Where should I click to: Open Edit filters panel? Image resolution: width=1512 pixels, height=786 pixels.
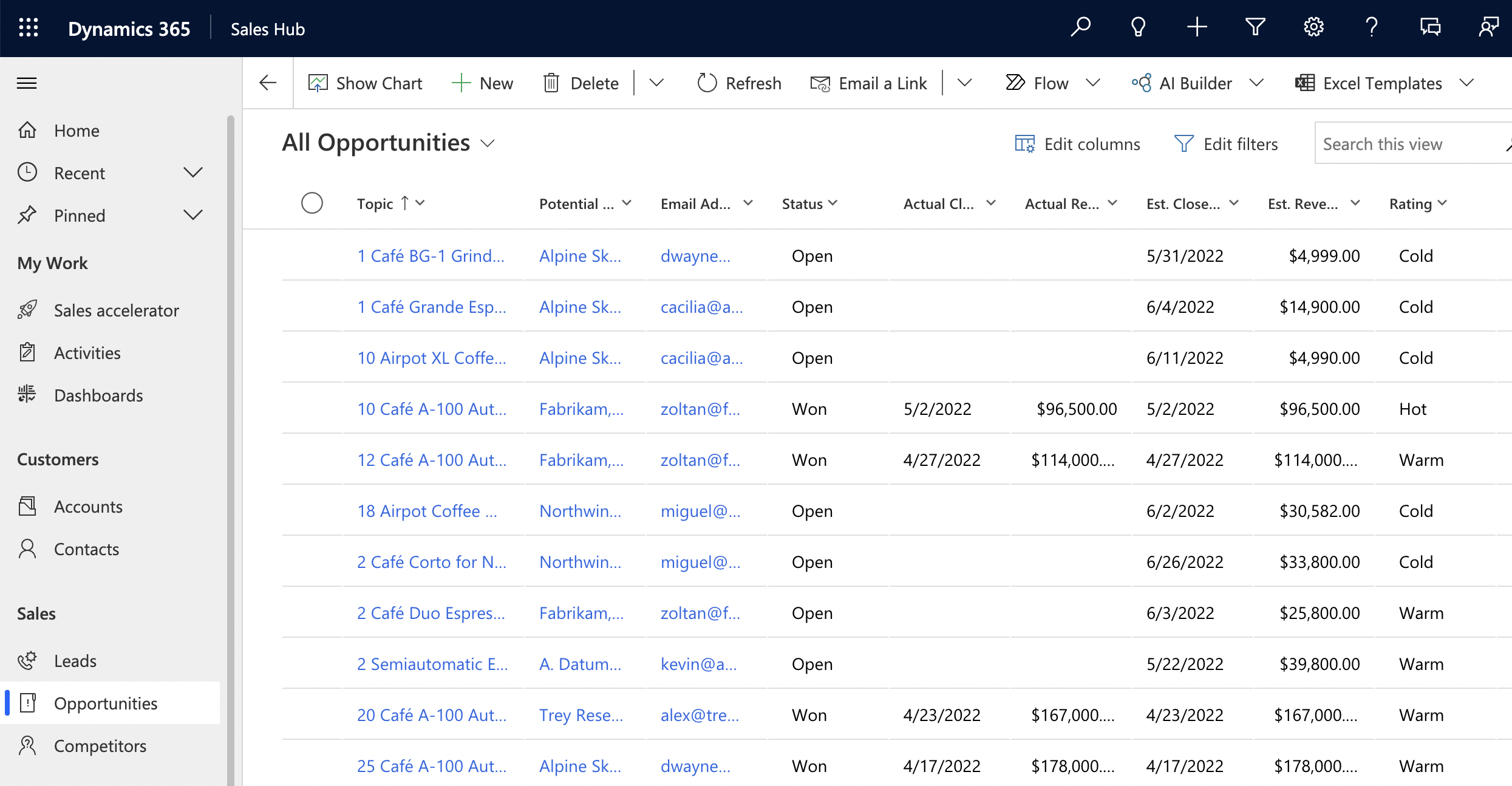pyautogui.click(x=1227, y=144)
